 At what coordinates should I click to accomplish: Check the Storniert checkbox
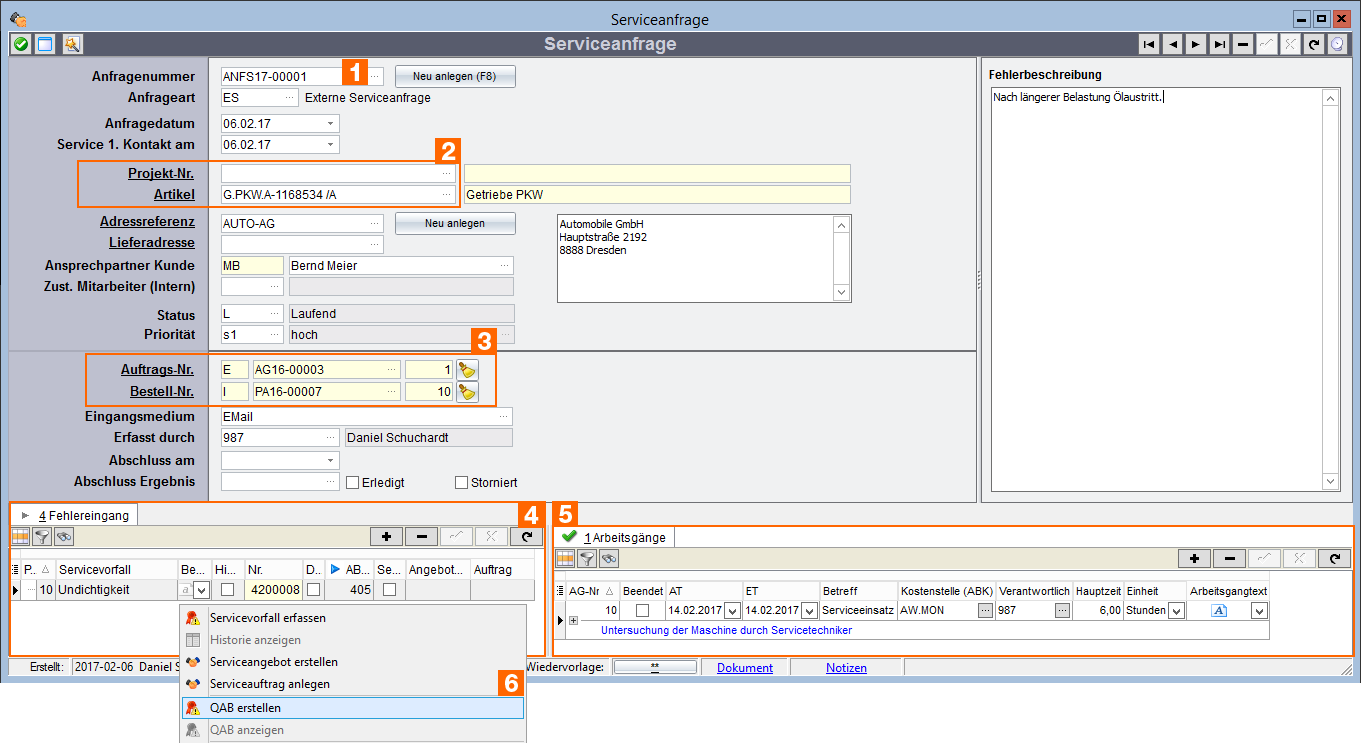461,482
